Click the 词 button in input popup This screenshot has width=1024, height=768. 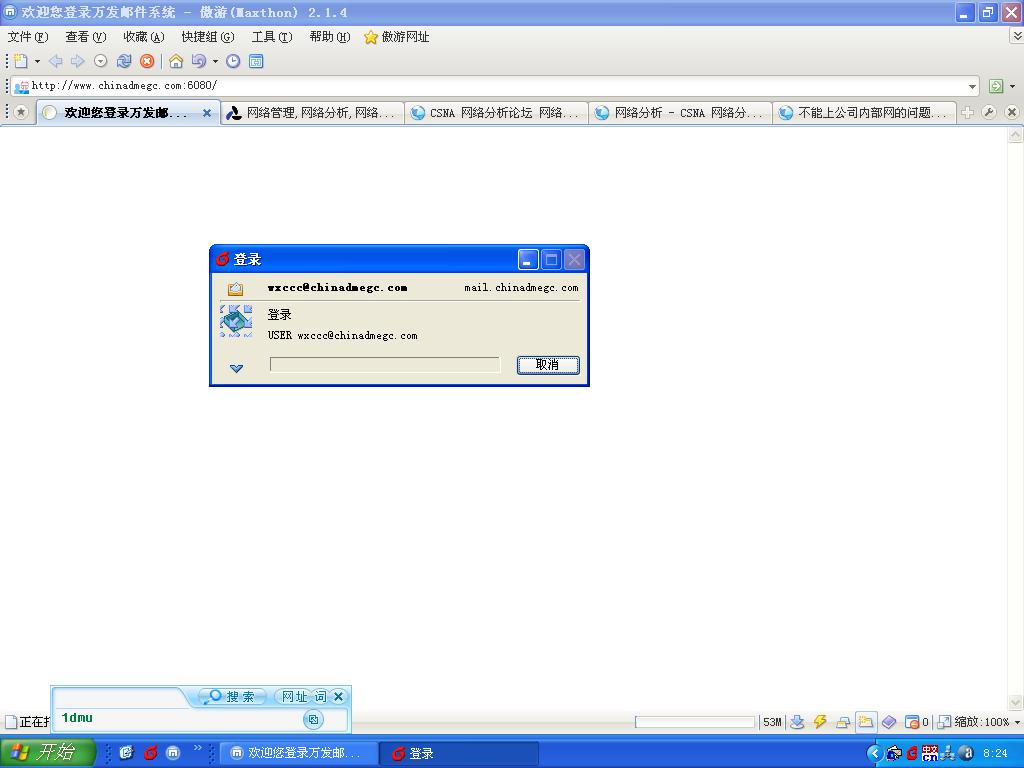coord(321,697)
